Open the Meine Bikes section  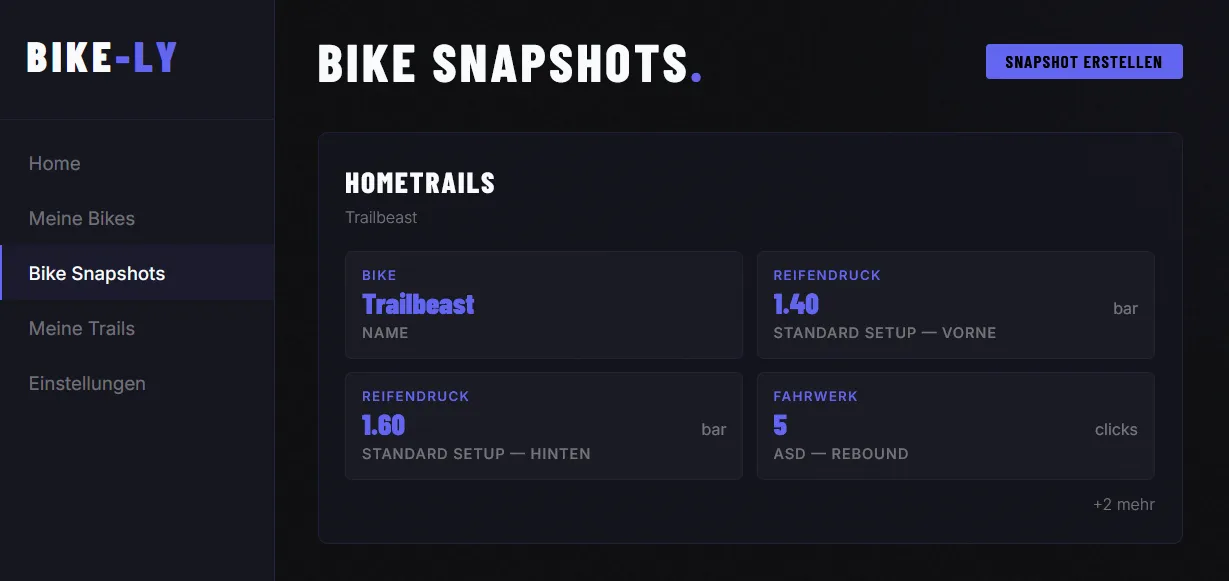click(x=81, y=218)
